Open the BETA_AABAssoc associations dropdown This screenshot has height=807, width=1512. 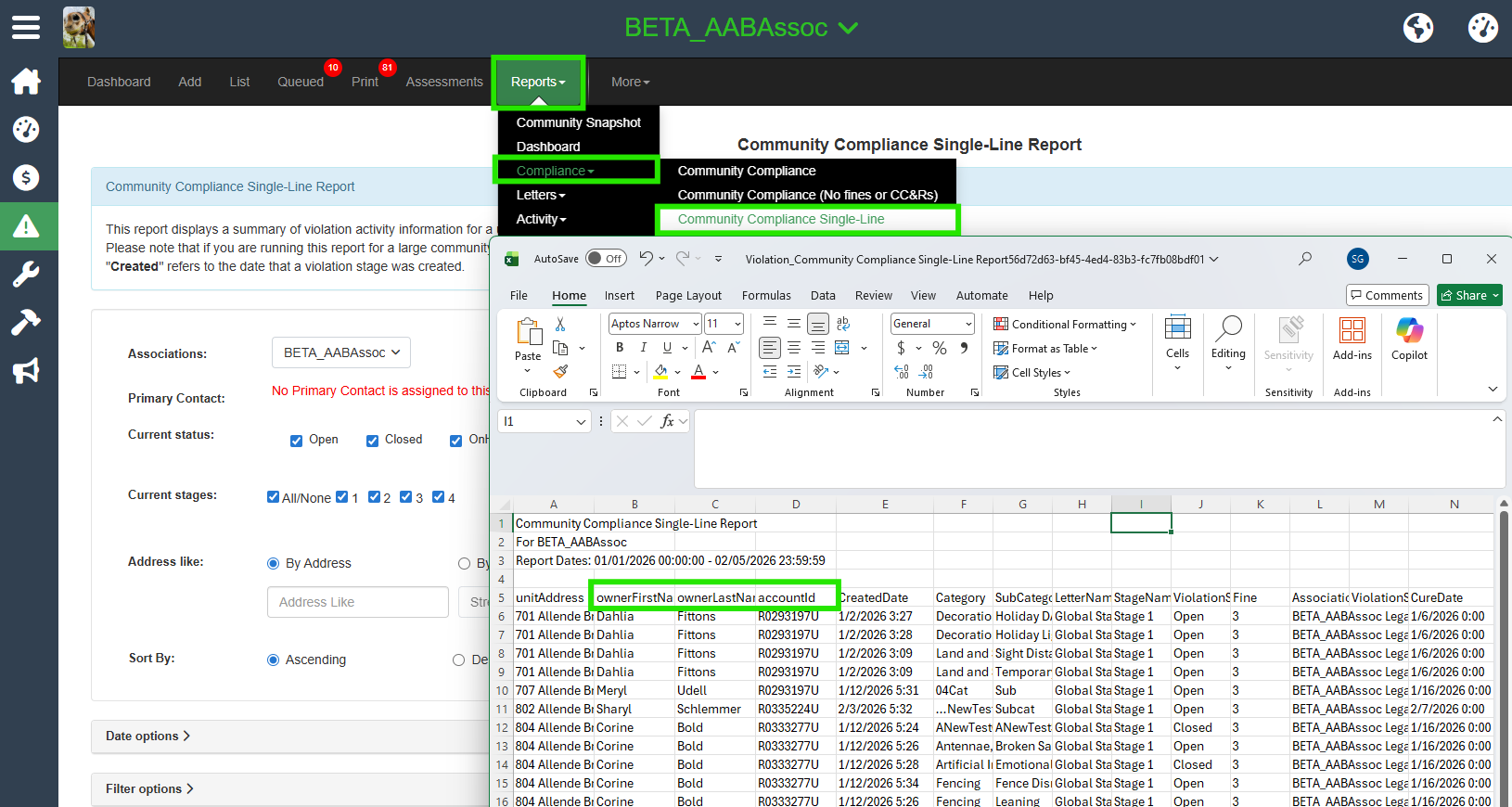(341, 352)
